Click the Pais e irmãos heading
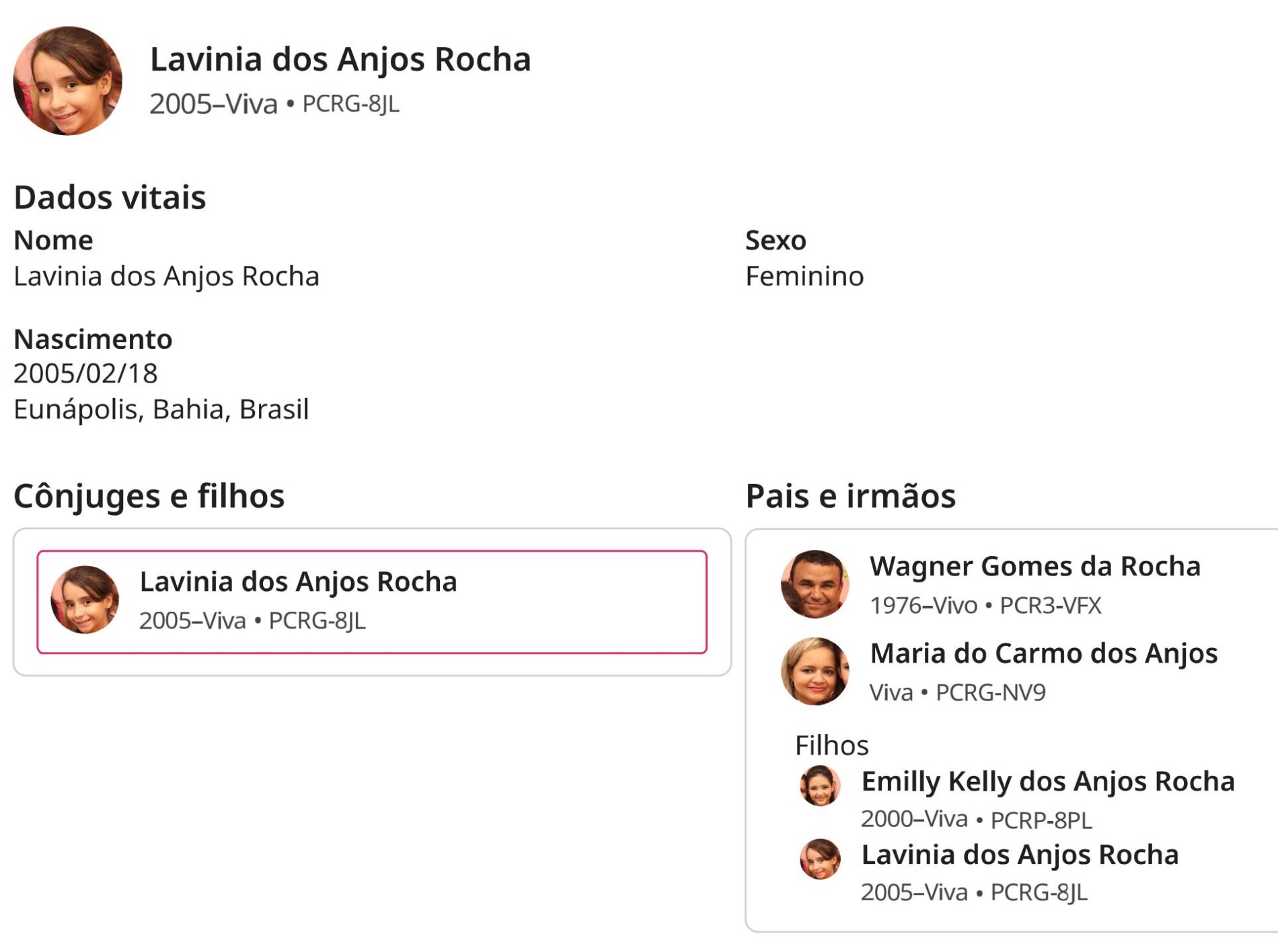Viewport: 1278px width, 952px height. pyautogui.click(x=850, y=496)
